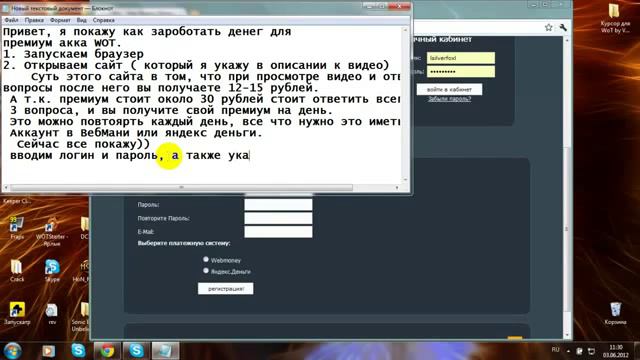Open the Windows Start menu
The width and height of the screenshot is (640, 360).
[x=13, y=351]
